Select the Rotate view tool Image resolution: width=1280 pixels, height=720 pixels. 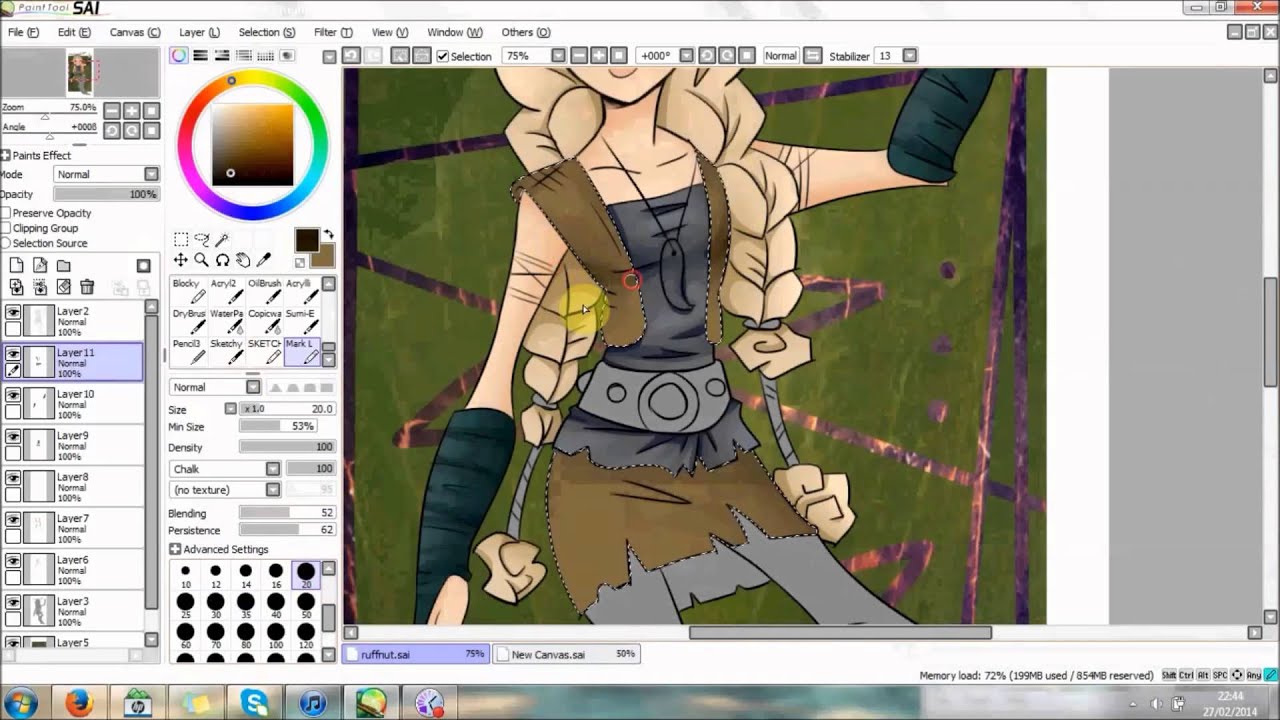coord(222,260)
